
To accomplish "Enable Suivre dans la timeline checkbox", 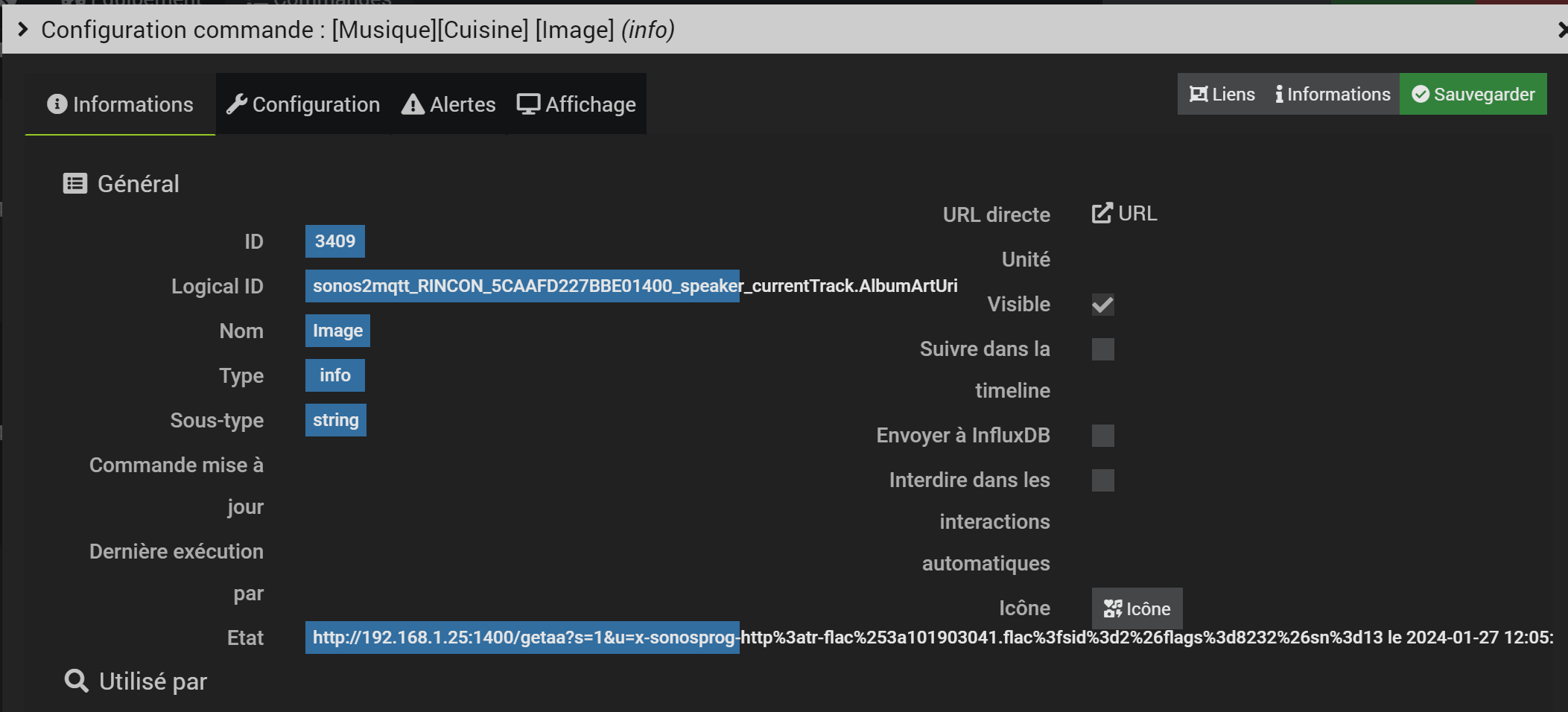I will tap(1102, 349).
